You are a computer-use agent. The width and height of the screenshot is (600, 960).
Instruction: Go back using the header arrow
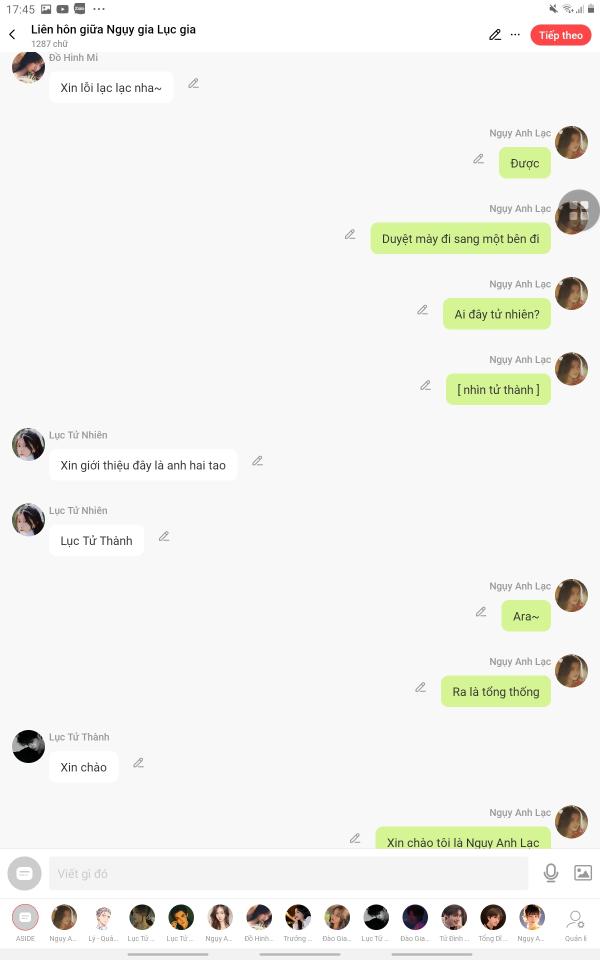click(x=12, y=35)
